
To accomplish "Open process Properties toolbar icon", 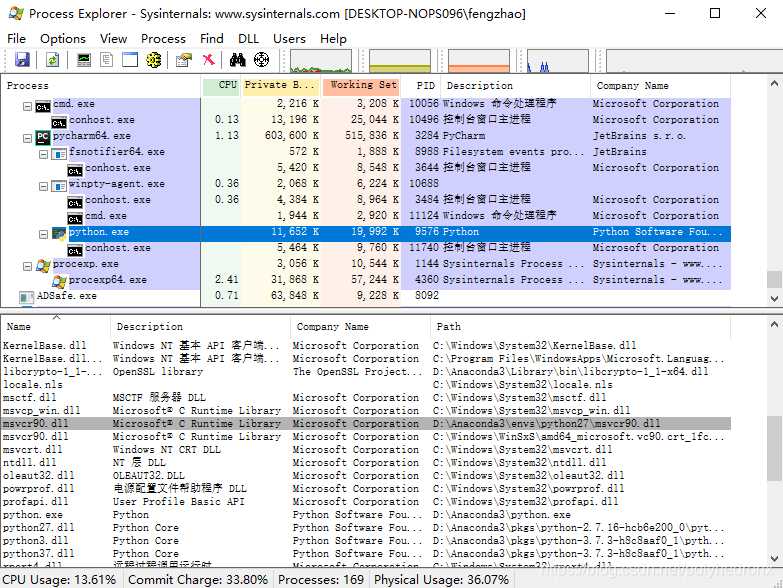I will 183,60.
